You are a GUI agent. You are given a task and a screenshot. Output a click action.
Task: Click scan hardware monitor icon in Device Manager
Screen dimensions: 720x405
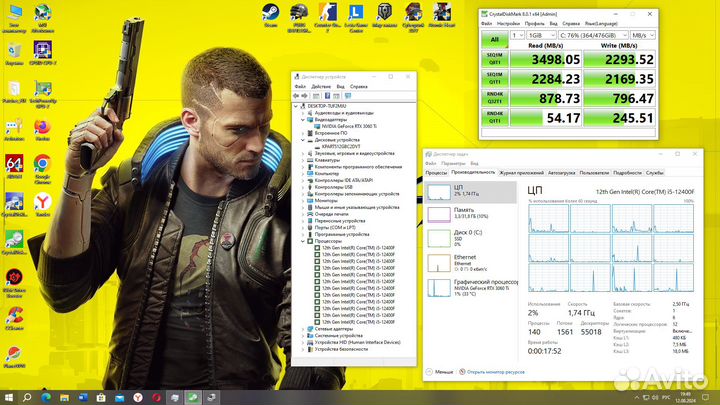pos(348,96)
